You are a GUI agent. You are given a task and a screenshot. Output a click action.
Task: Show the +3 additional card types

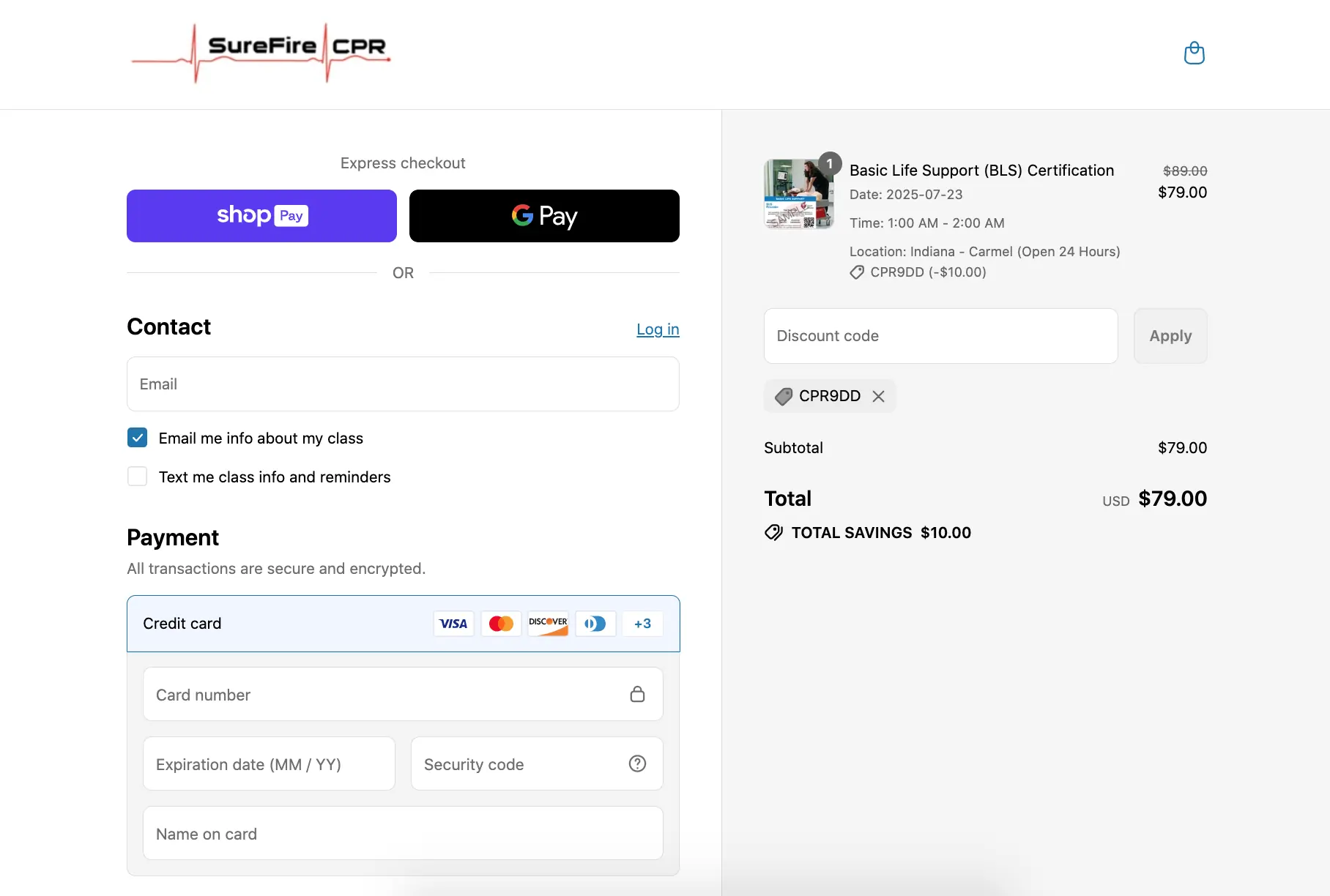point(642,624)
